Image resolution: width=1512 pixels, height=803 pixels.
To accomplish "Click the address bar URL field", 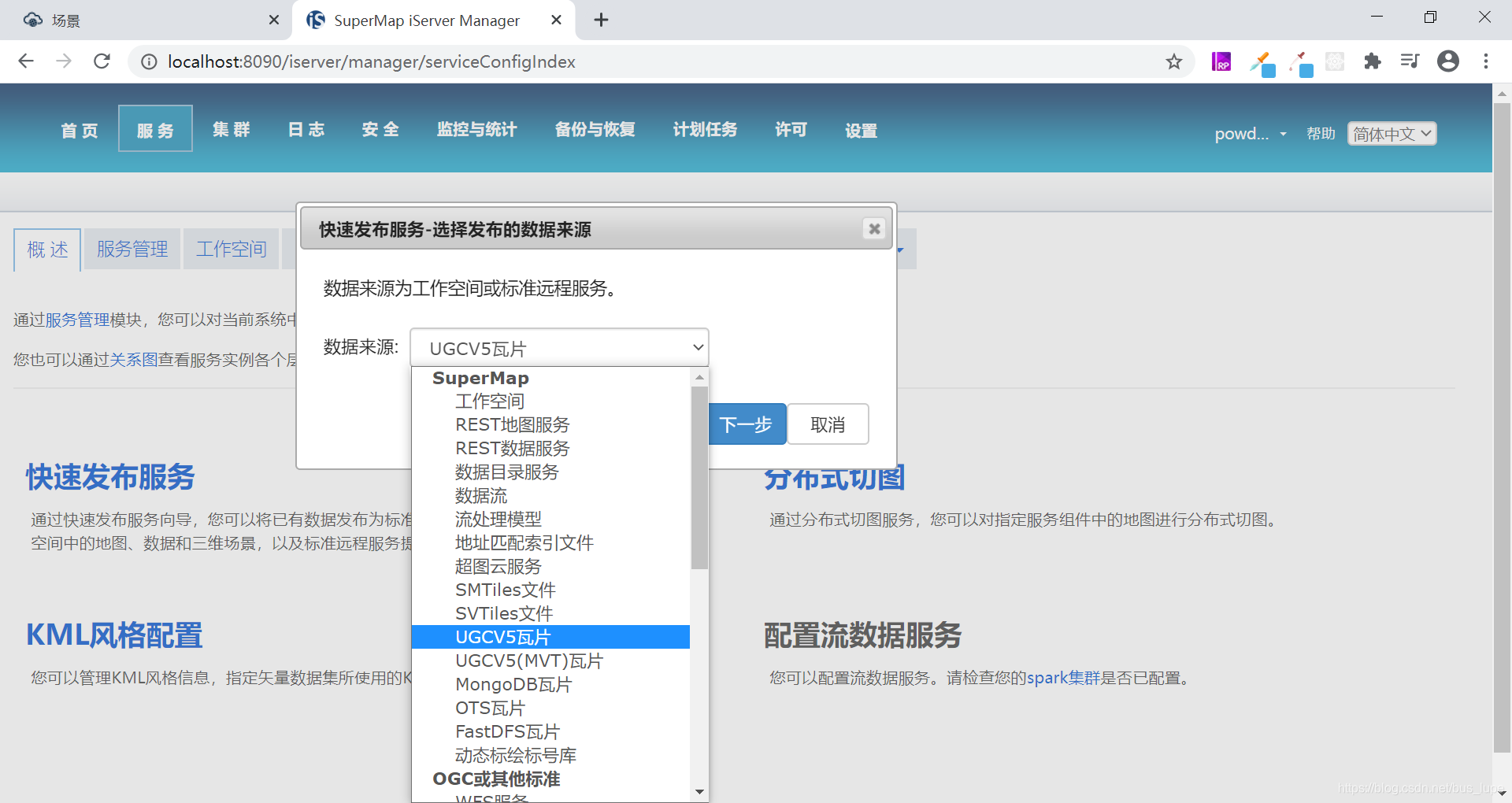I will (x=661, y=61).
